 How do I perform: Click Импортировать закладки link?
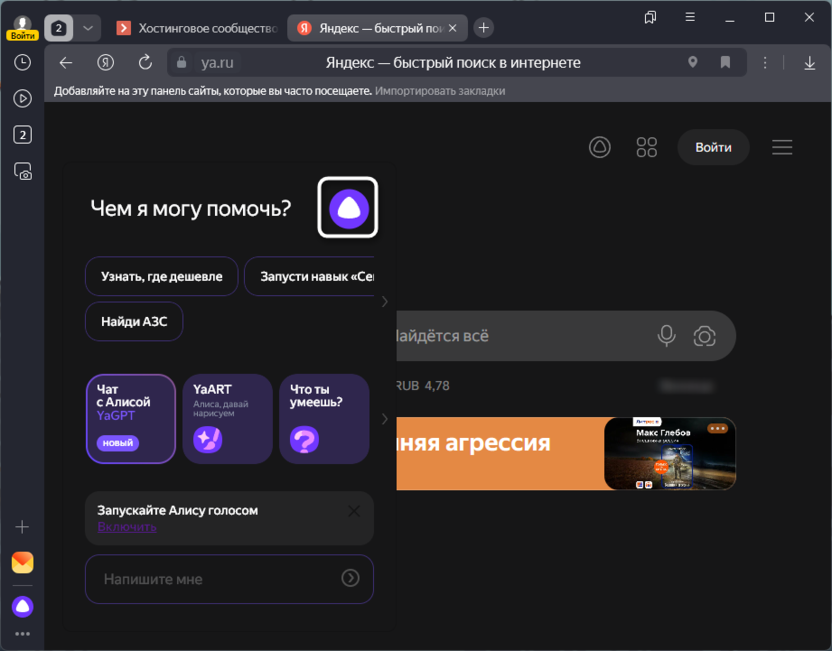click(x=440, y=91)
